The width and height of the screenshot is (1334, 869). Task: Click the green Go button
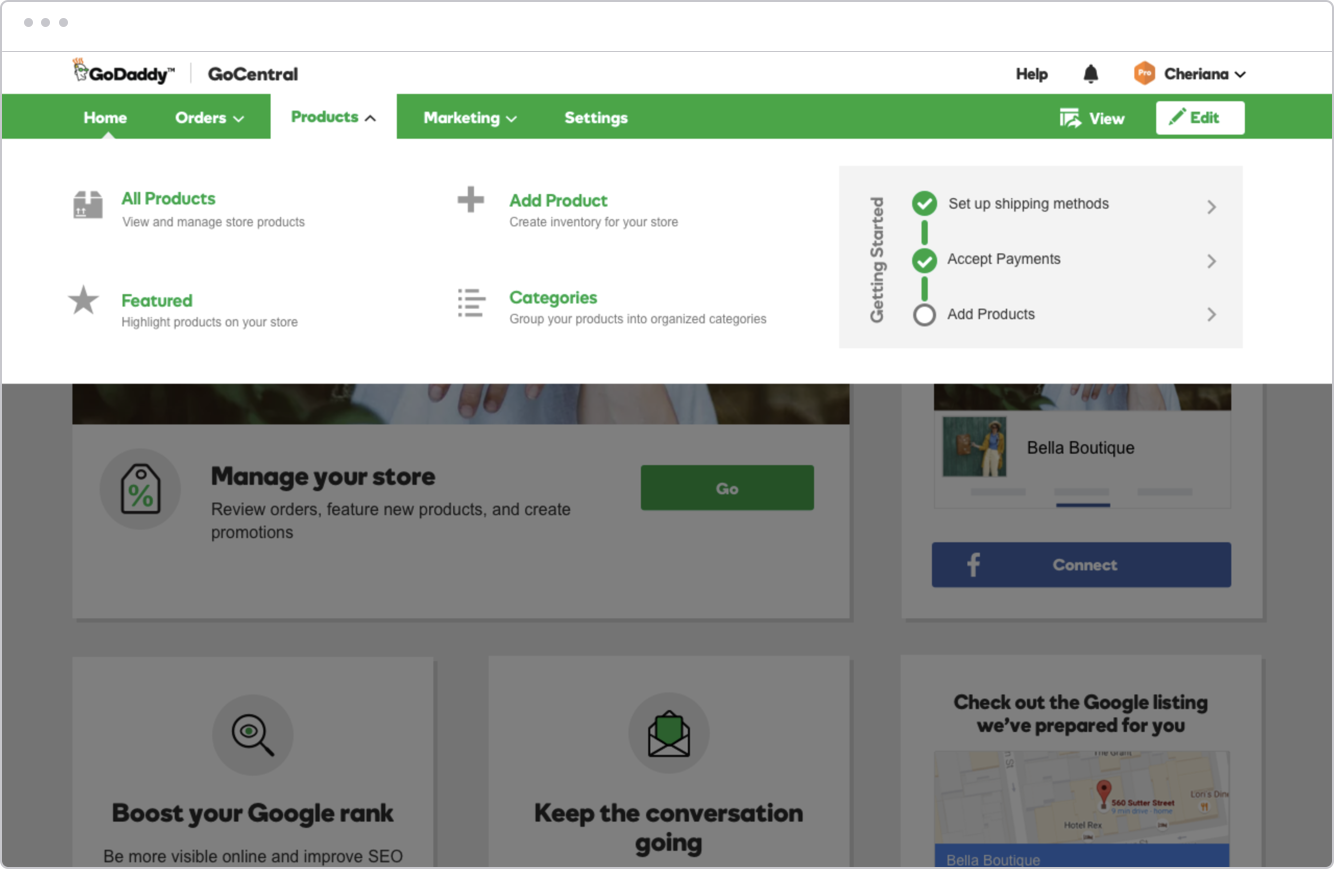pos(727,488)
